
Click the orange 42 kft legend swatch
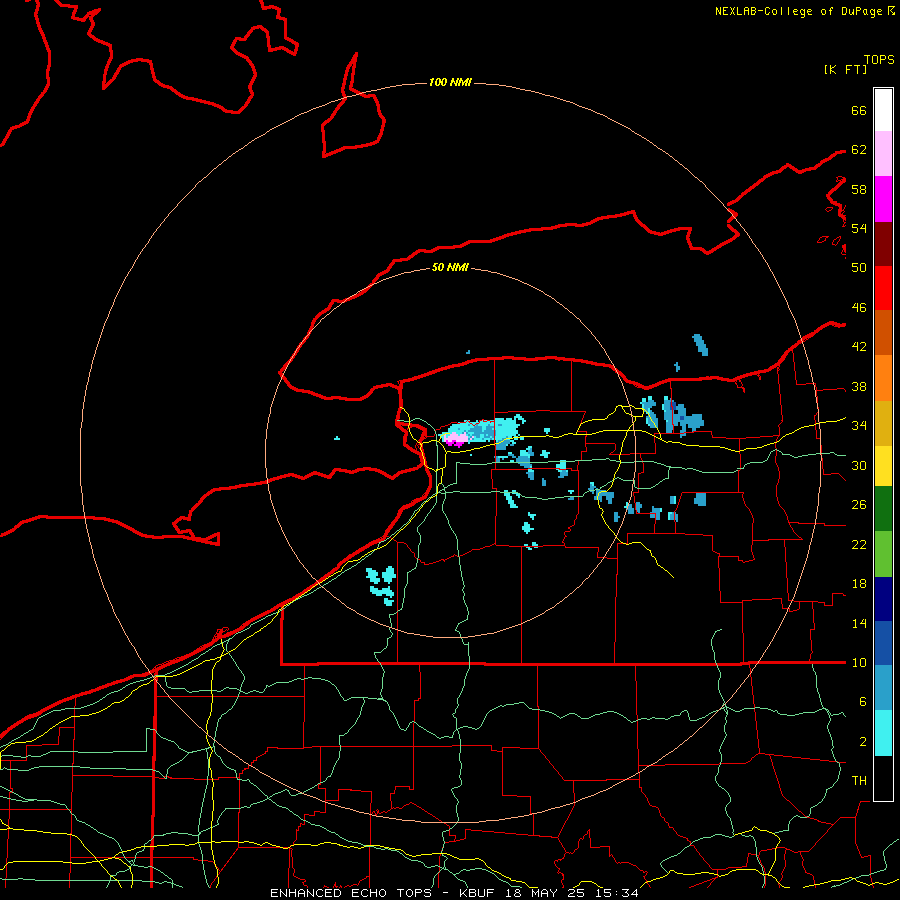883,378
